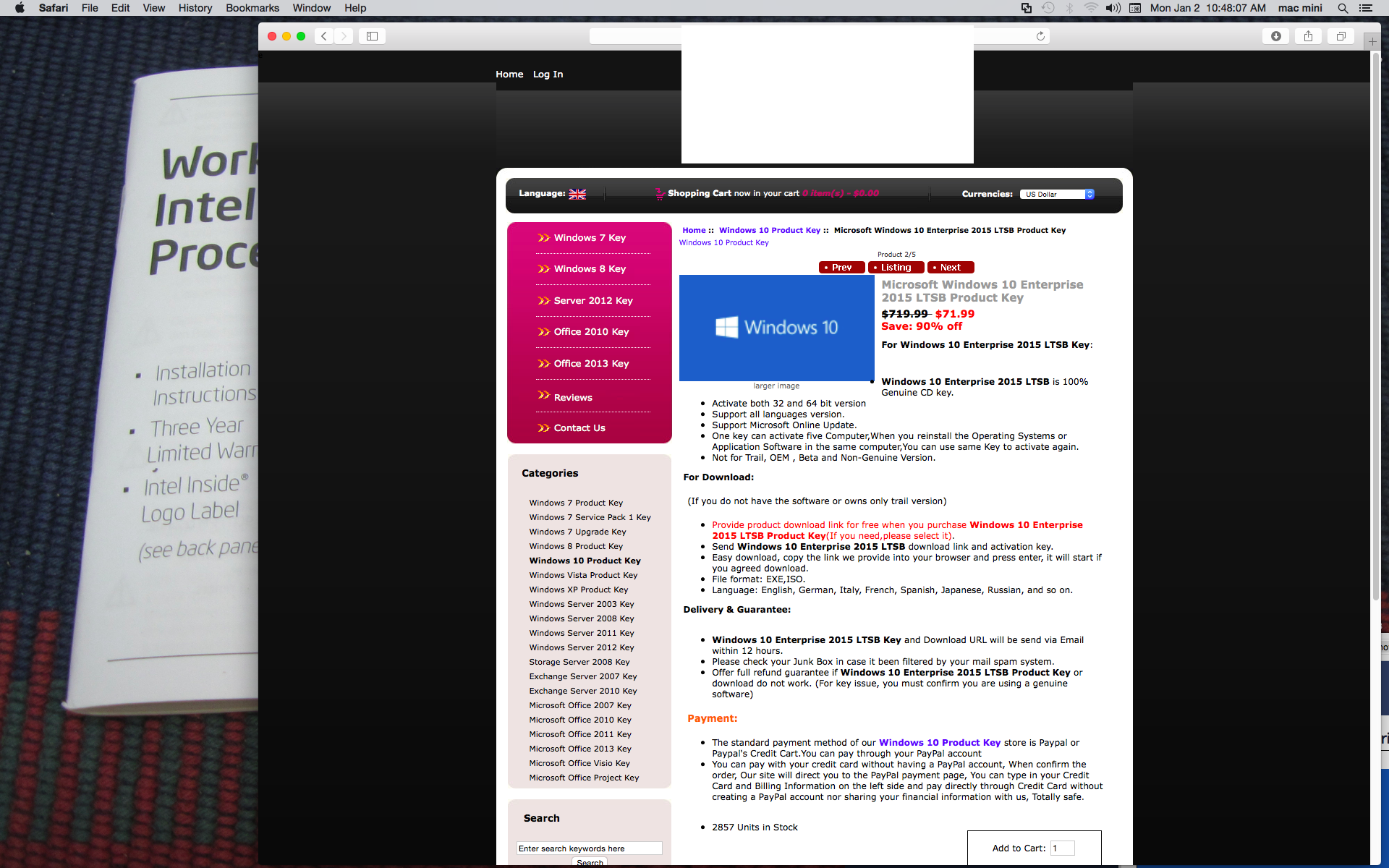Select Windows Server 2008 Key category
Viewport: 1389px width, 868px height.
(x=582, y=618)
